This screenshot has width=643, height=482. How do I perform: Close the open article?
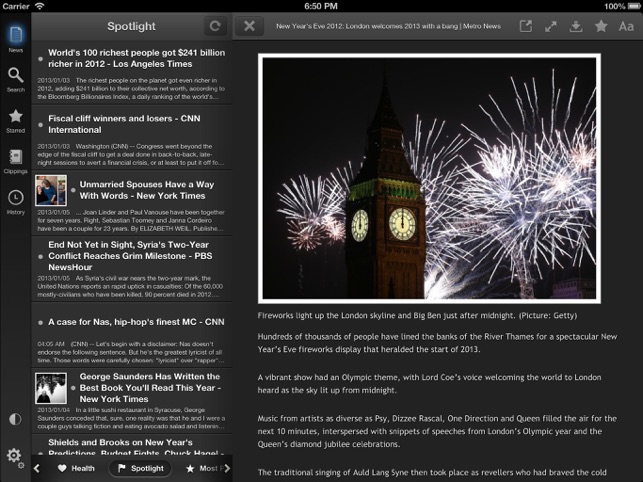(x=249, y=26)
